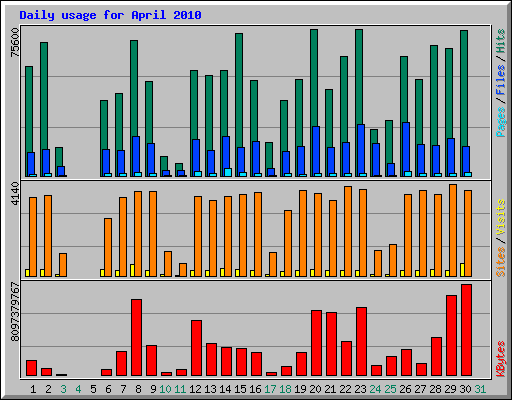The height and width of the screenshot is (400, 512).
Task: Click day label 2 on the x-axis
Action: tap(48, 389)
